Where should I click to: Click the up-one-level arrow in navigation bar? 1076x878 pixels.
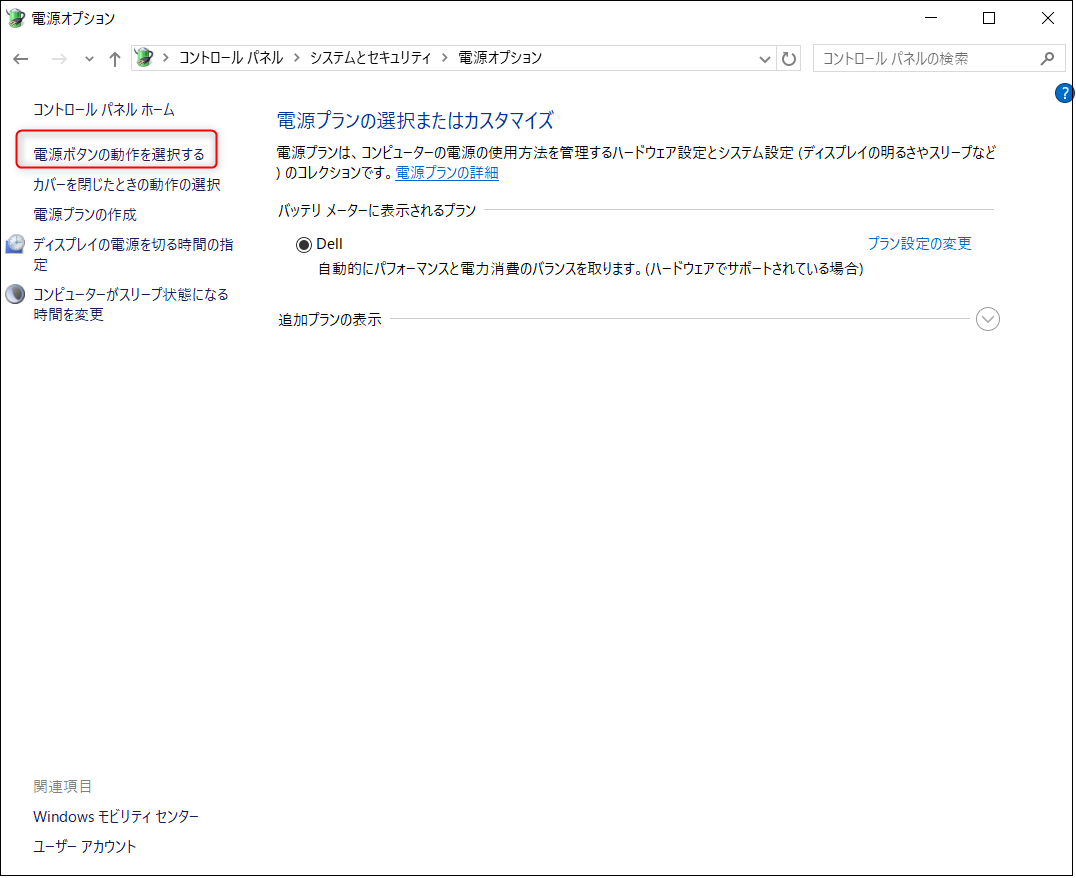point(114,58)
